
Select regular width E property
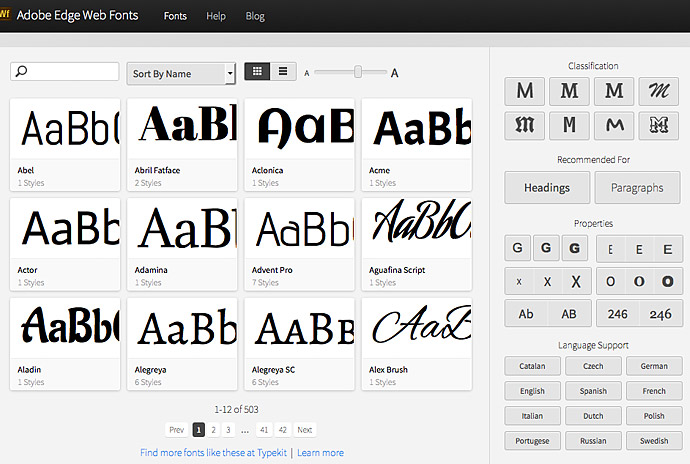(639, 250)
